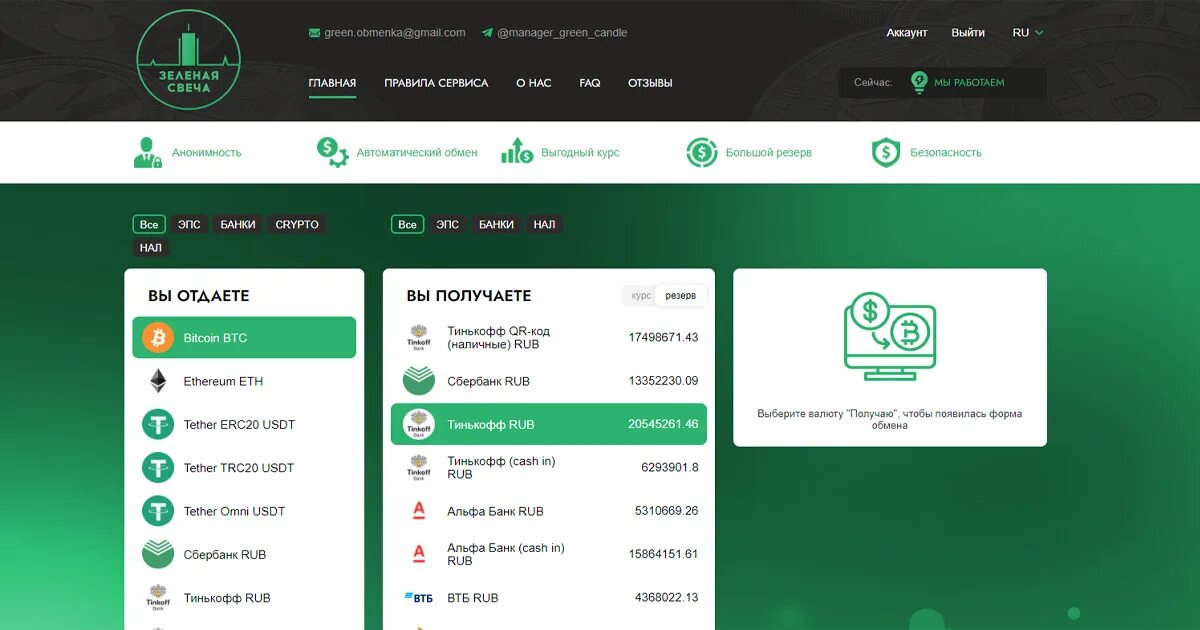1200x630 pixels.
Task: Click the exchange monitor illustration icon
Action: pos(890,336)
